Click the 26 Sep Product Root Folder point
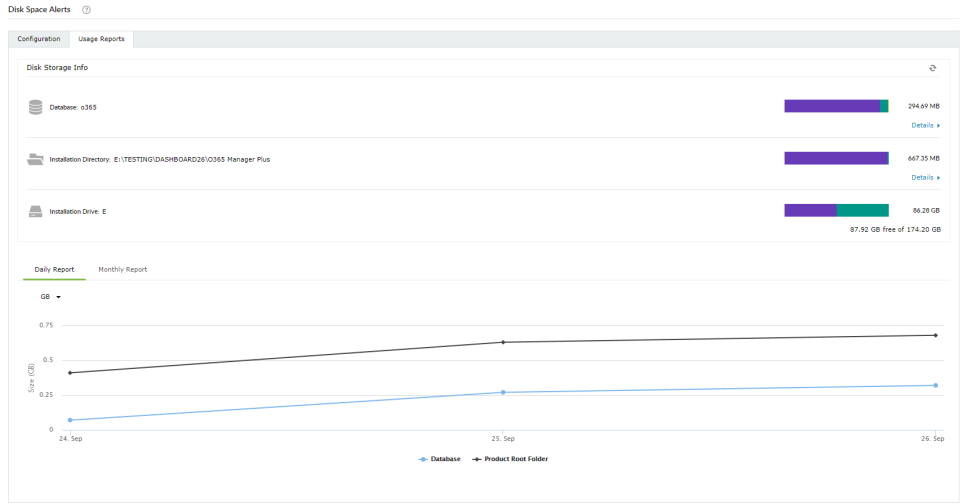 [935, 335]
